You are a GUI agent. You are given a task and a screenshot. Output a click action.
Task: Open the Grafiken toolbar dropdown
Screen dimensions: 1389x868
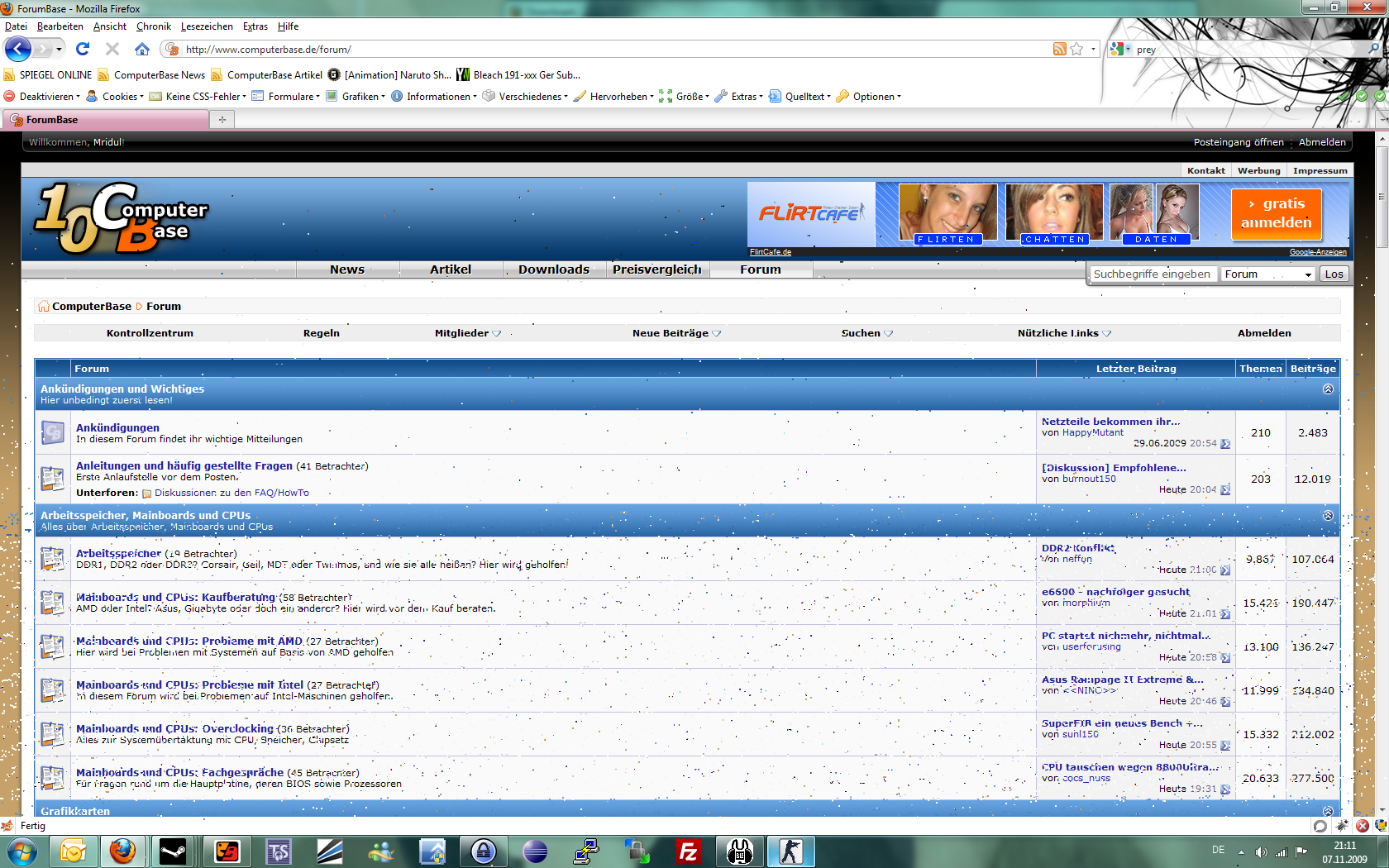pos(356,97)
